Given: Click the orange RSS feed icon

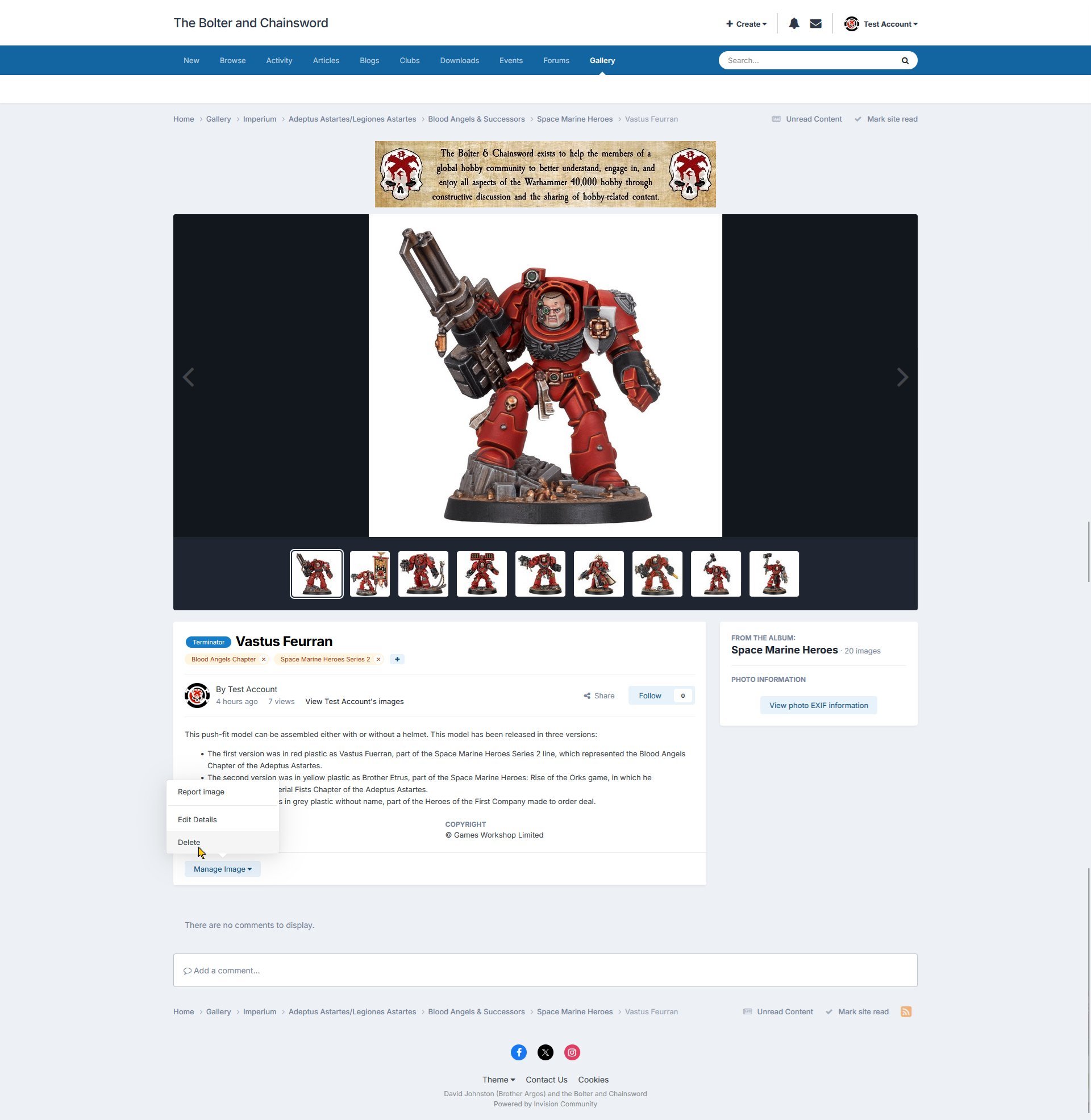Looking at the screenshot, I should click(906, 1011).
